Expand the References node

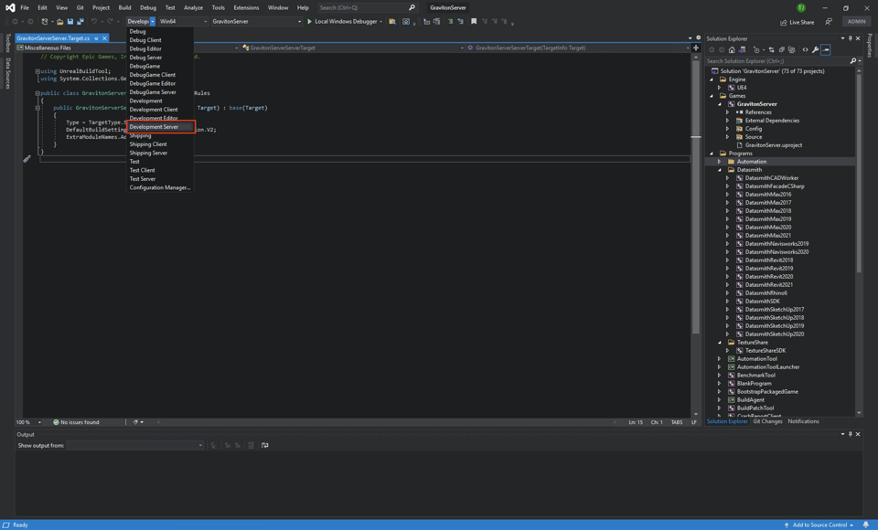point(728,112)
